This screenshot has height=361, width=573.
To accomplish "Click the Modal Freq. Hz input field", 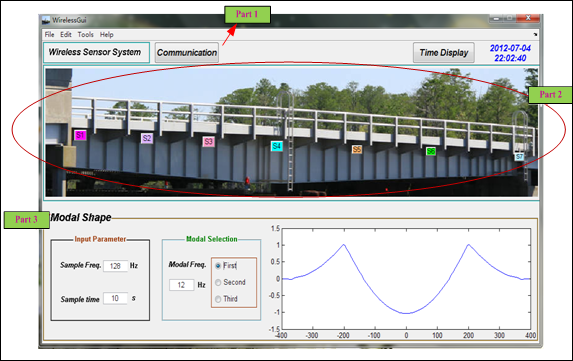I will click(182, 285).
